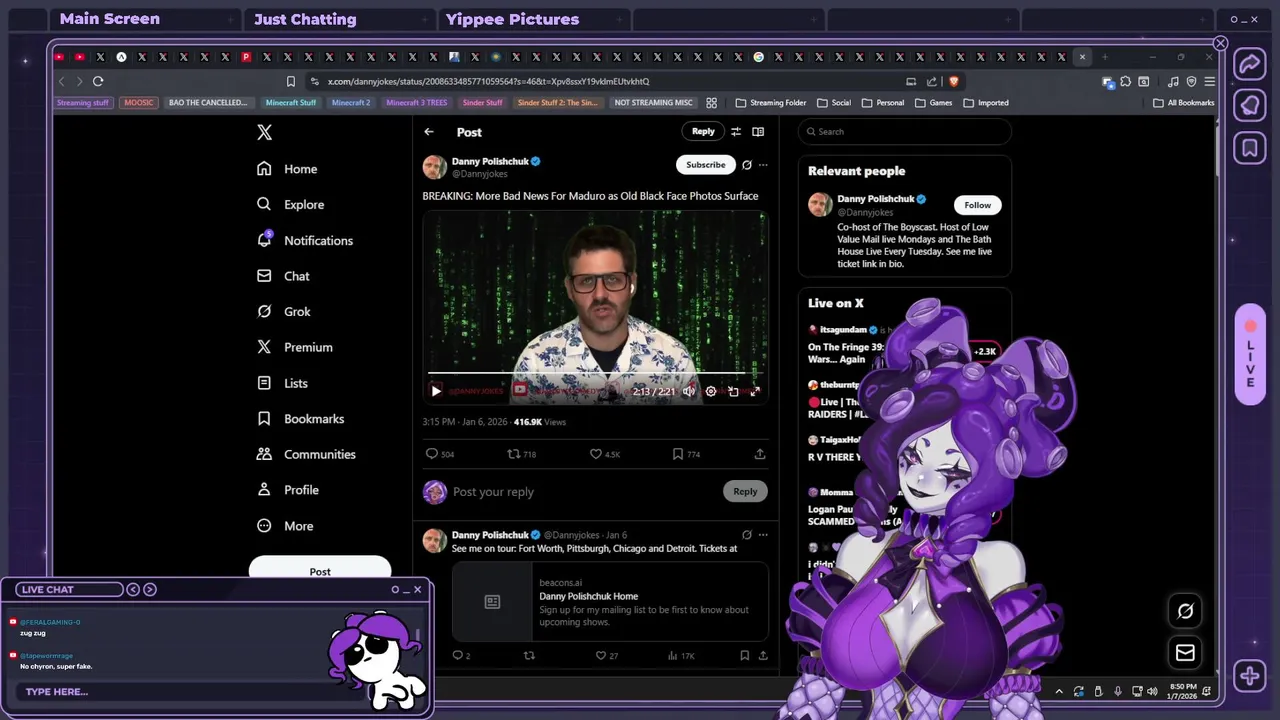The height and width of the screenshot is (720, 1280).
Task: Open the 'Streaming stuff' bookmark group
Action: click(83, 102)
